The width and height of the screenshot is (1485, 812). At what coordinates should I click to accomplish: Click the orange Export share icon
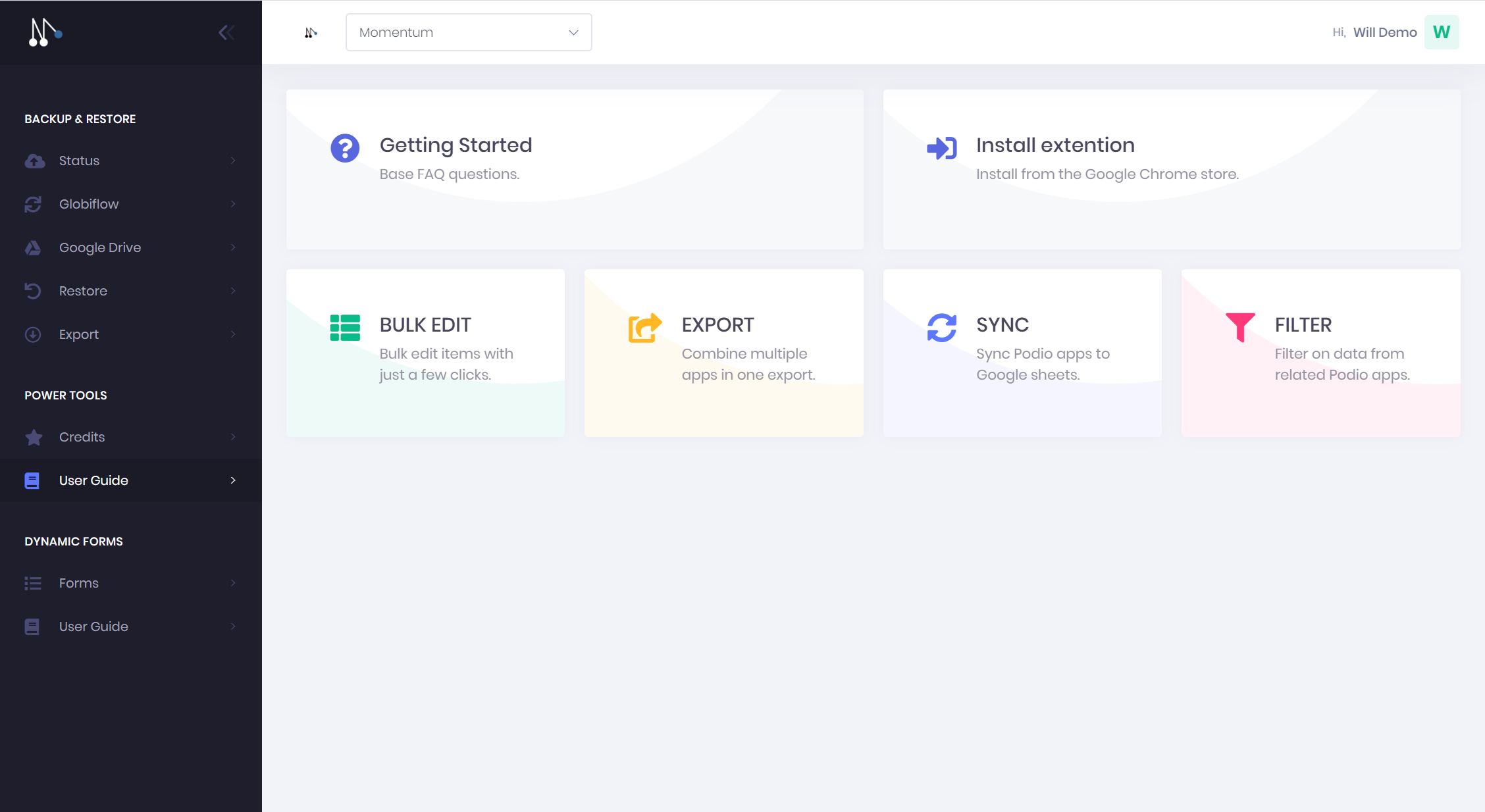coord(644,327)
